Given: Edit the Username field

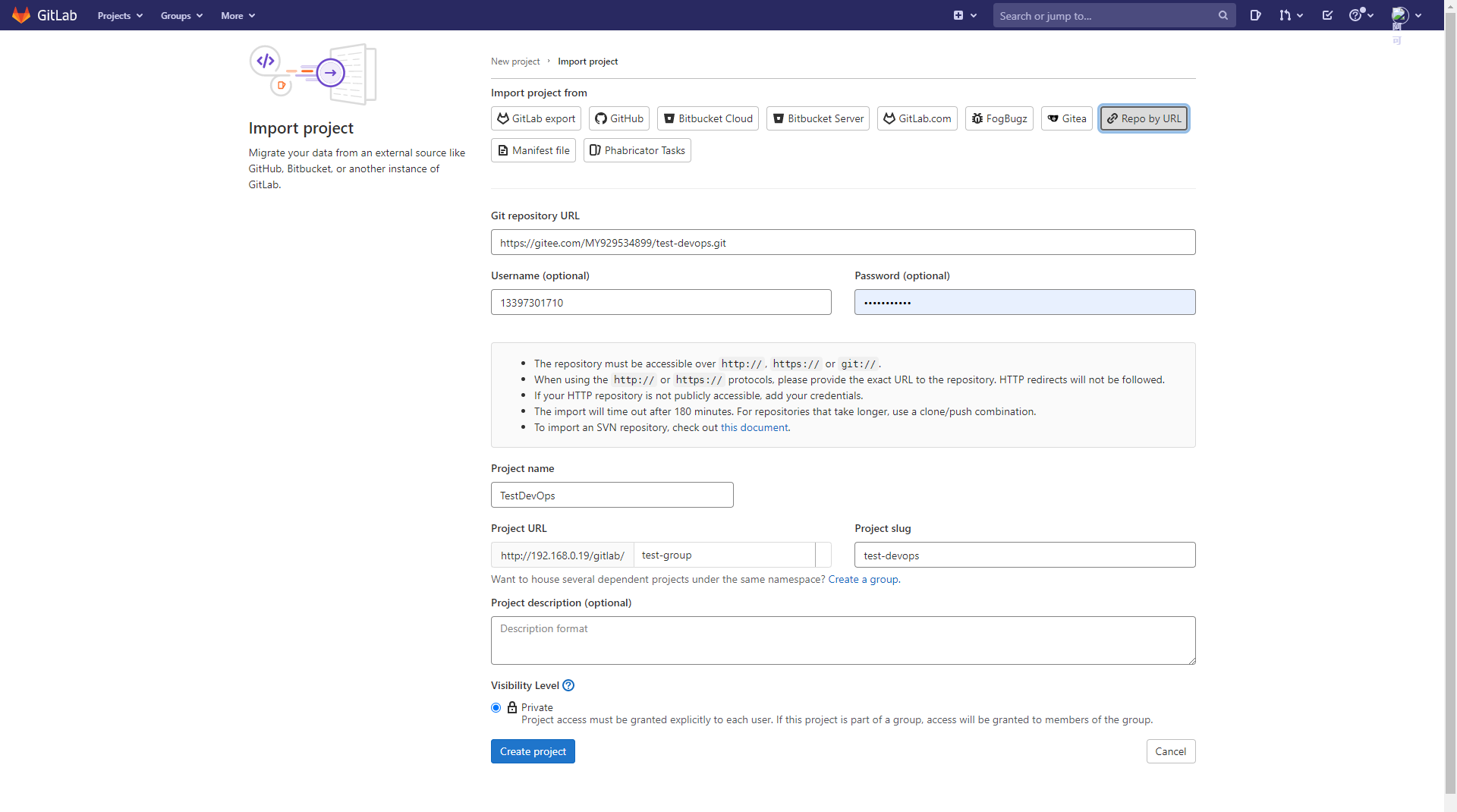Looking at the screenshot, I should click(661, 302).
